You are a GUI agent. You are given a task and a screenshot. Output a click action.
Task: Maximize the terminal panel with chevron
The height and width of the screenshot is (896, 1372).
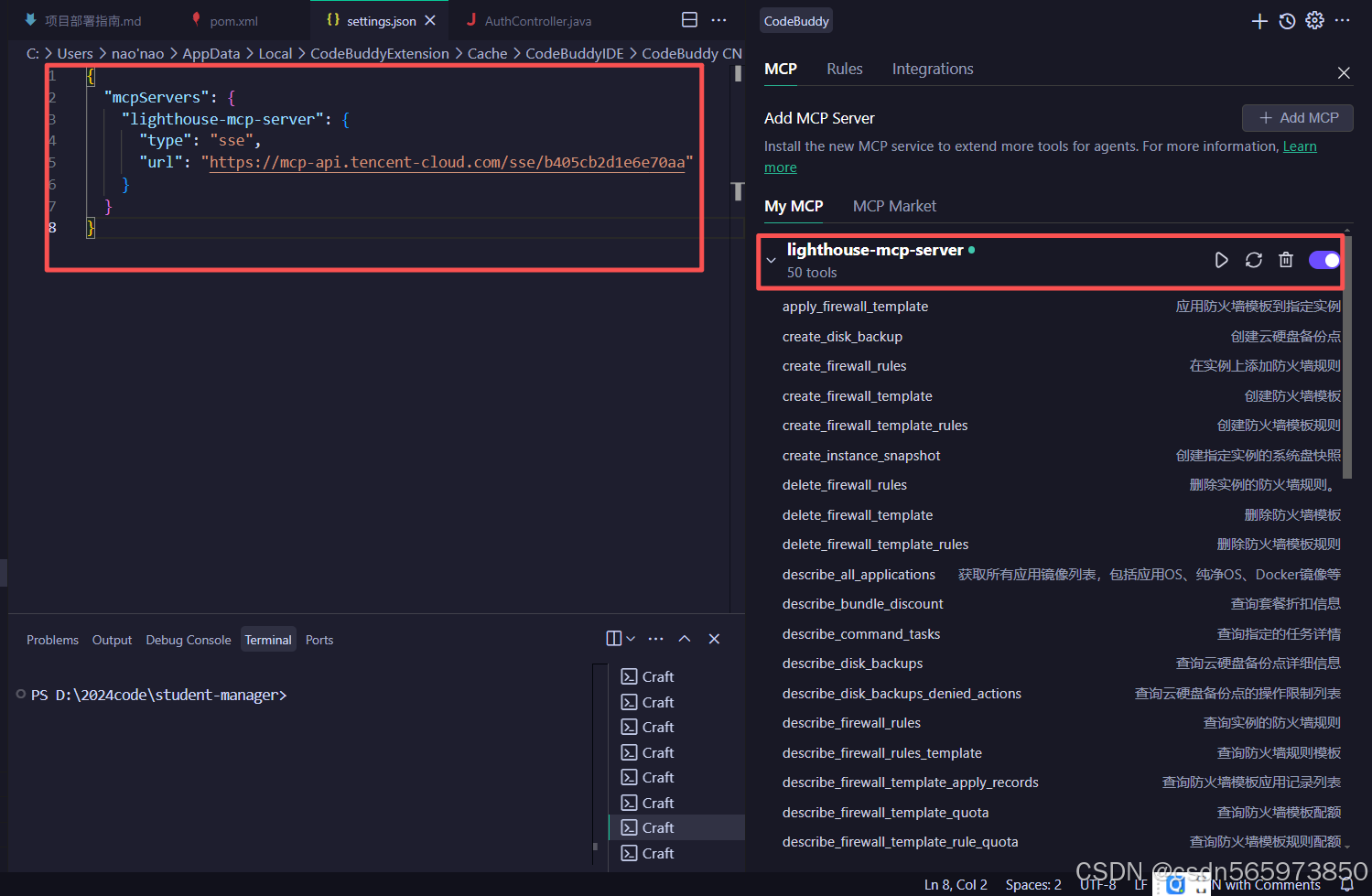[x=685, y=639]
